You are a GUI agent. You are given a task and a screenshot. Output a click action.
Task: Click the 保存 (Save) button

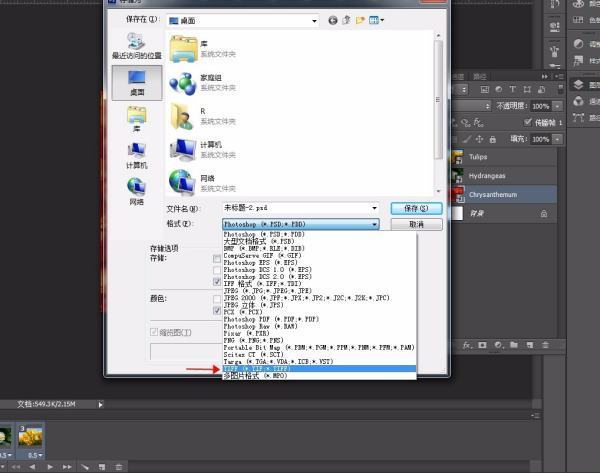pyautogui.click(x=416, y=208)
